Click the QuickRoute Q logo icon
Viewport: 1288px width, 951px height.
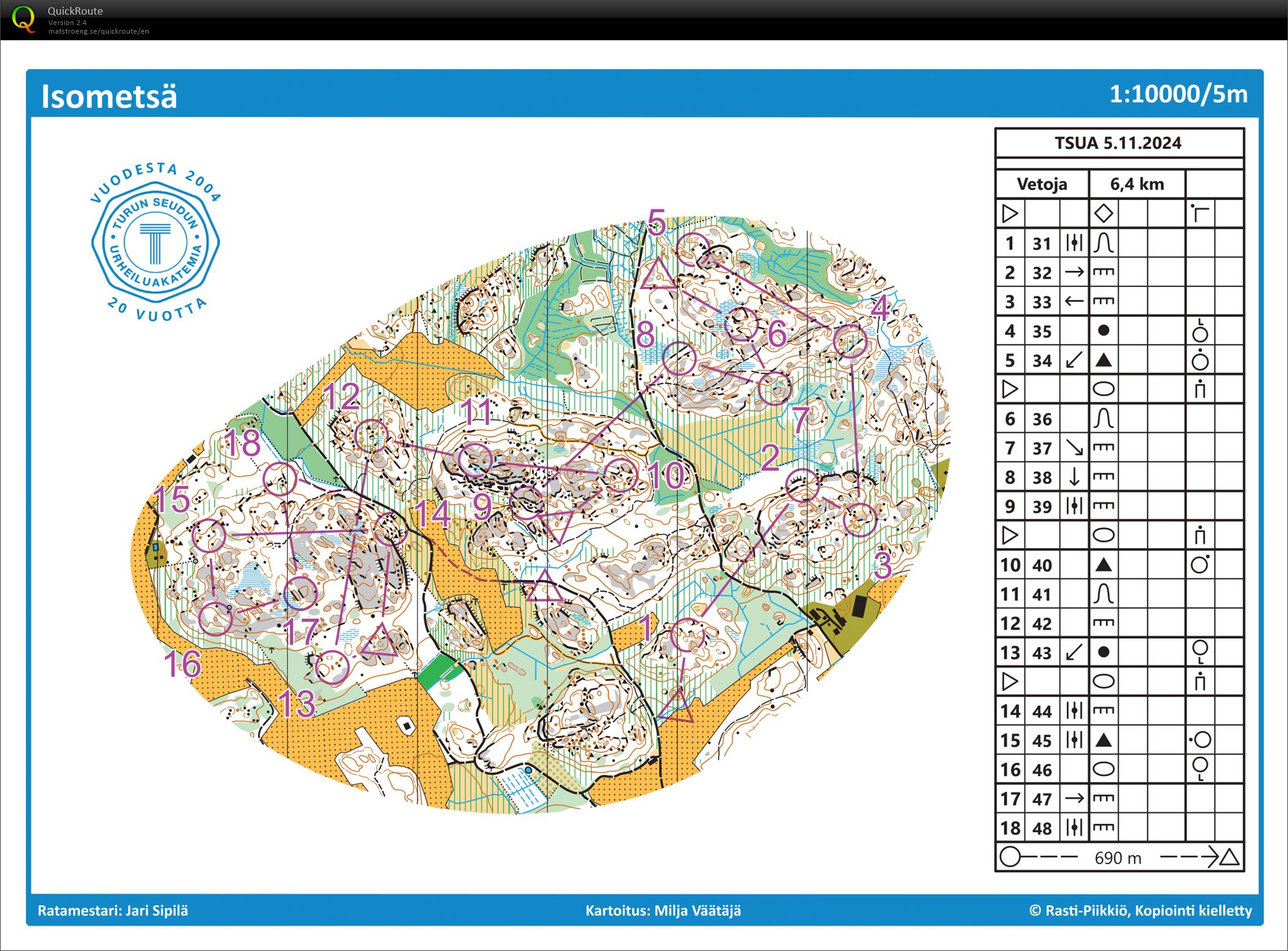click(23, 18)
